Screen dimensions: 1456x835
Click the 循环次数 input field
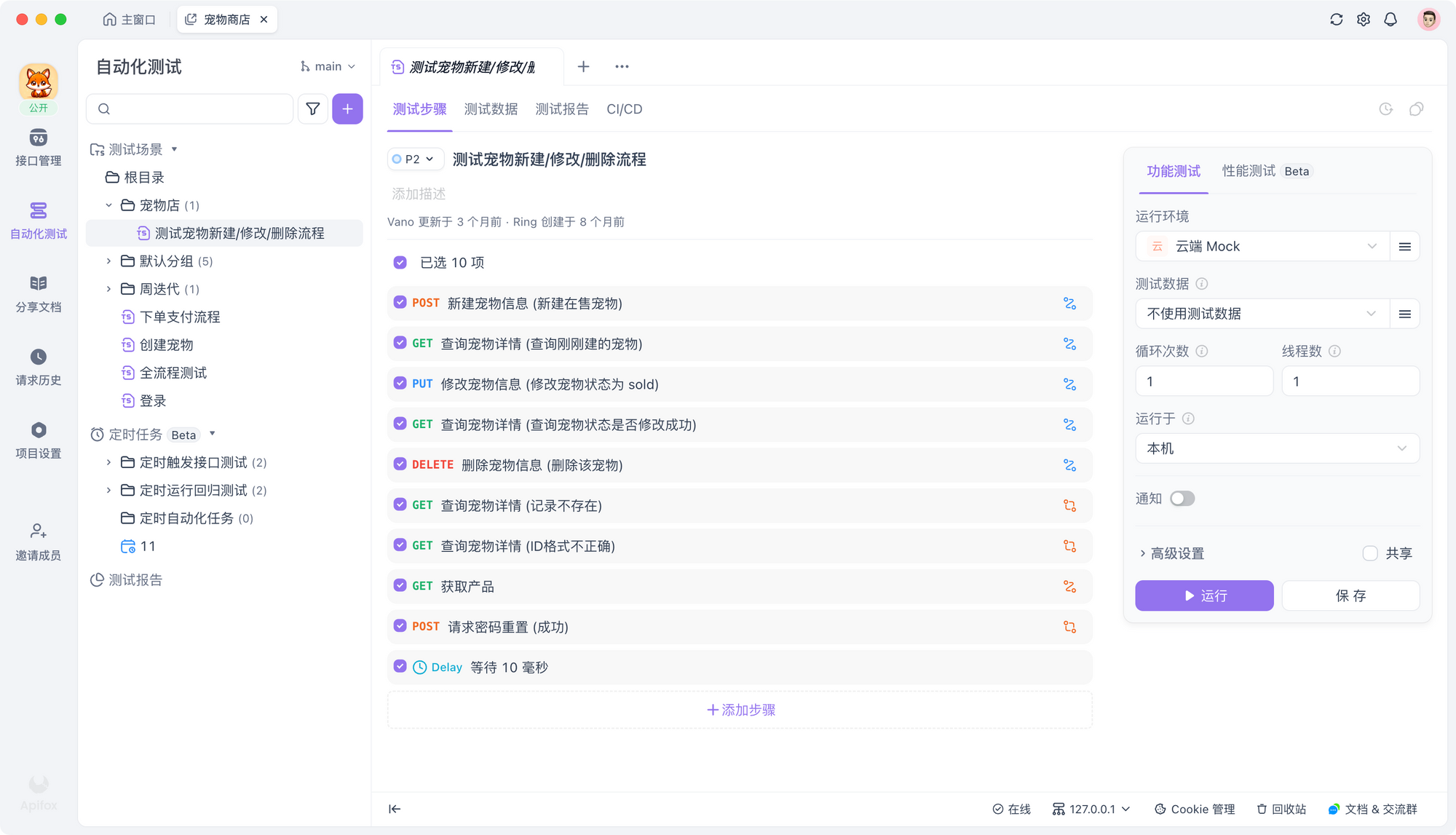click(x=1204, y=381)
